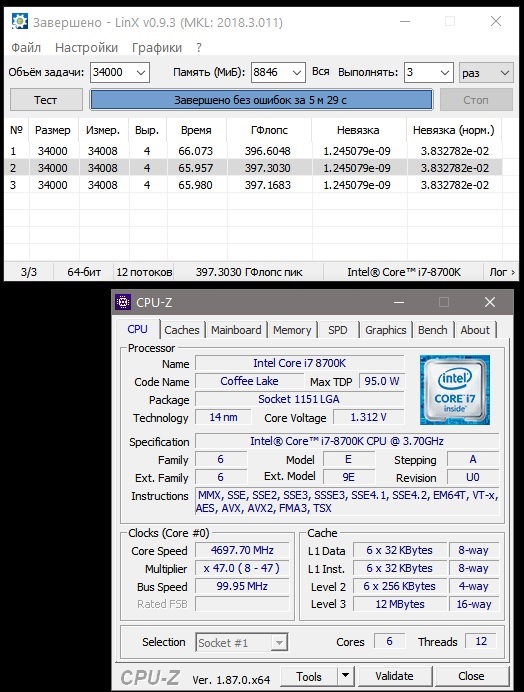This screenshot has width=524, height=692.
Task: Switch to the Graphics tab
Action: [385, 330]
